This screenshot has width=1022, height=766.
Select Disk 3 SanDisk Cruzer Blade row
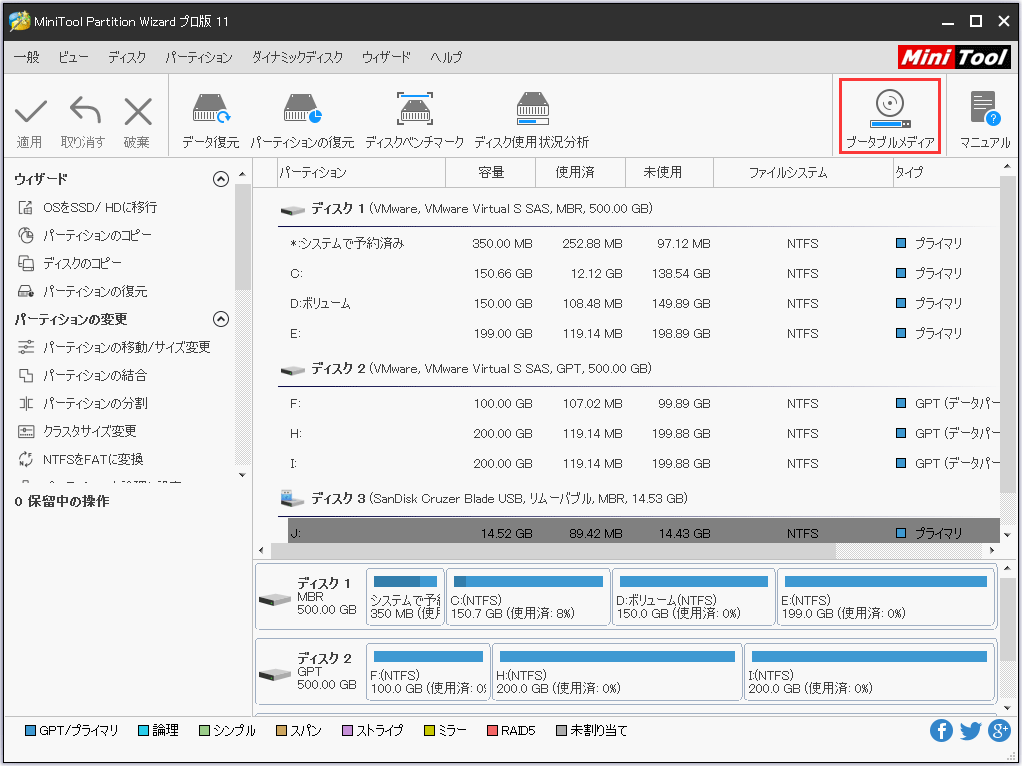tap(639, 499)
